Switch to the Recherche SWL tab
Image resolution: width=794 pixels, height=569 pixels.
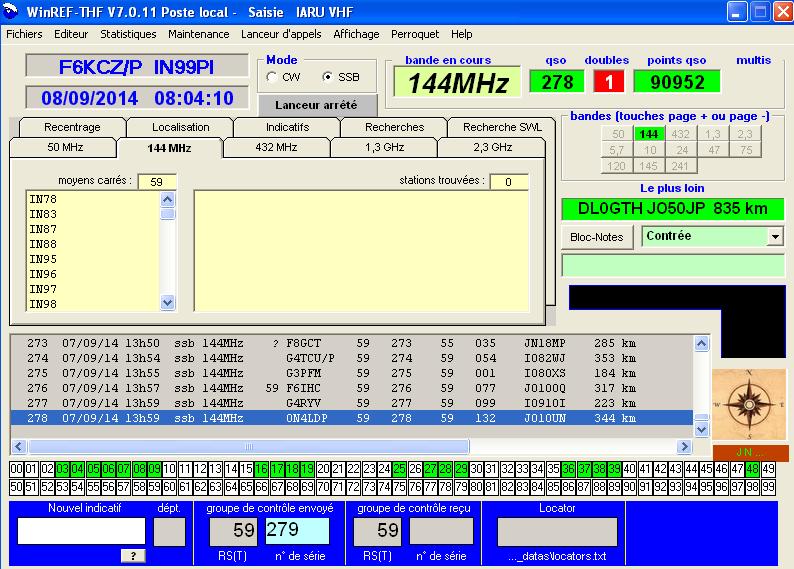(x=502, y=127)
